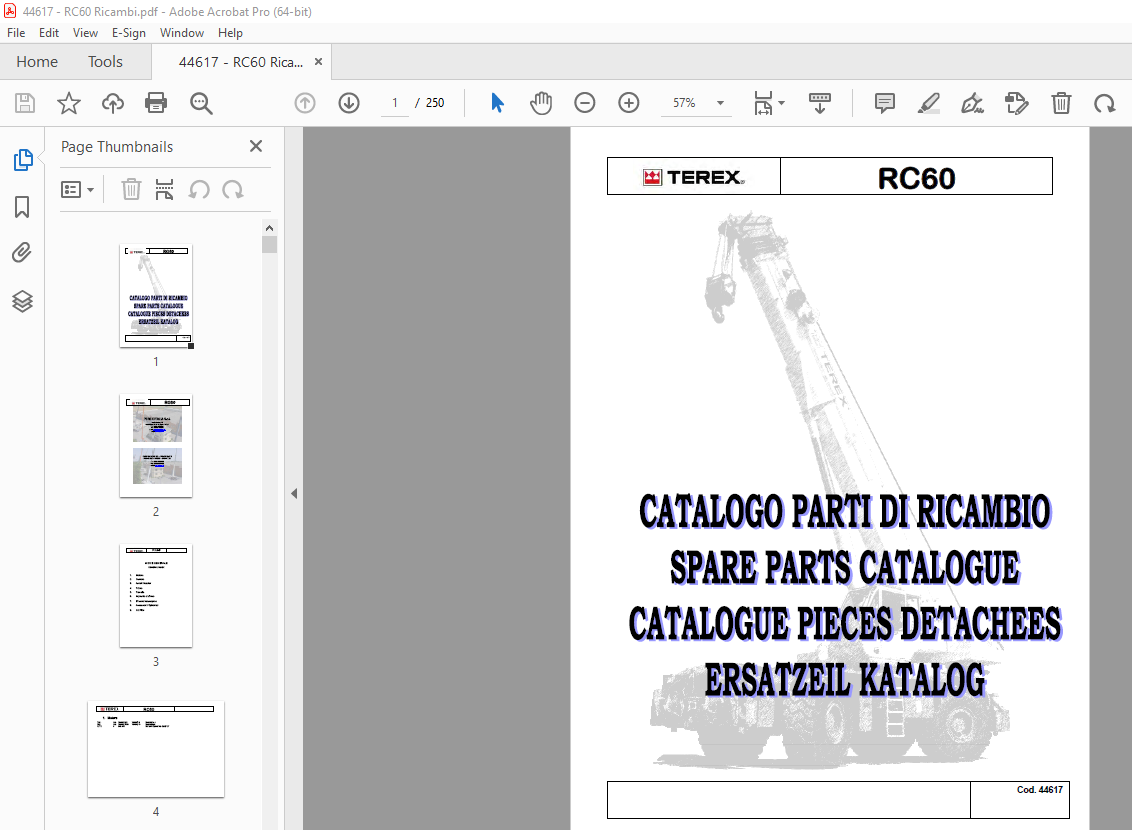Click the read mode scrolling icon
This screenshot has height=830, width=1132.
point(820,103)
